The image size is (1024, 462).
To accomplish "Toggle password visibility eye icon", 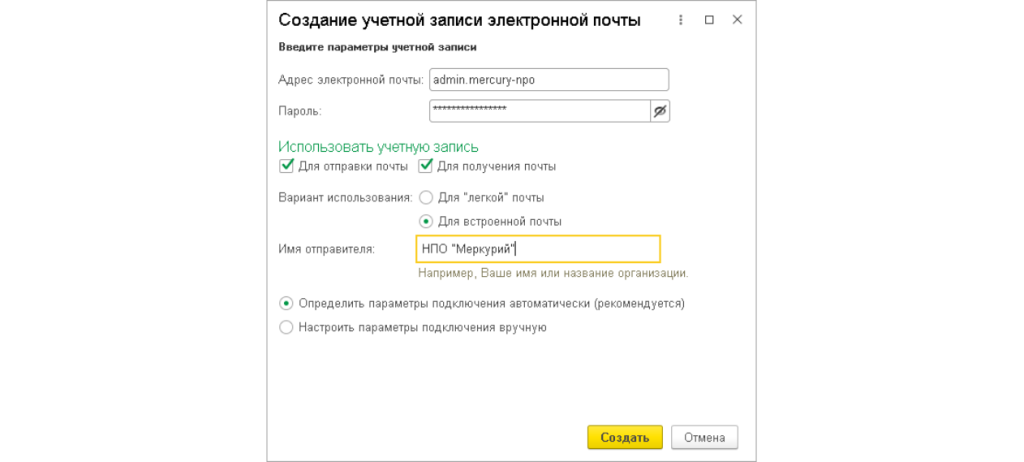I will (659, 111).
